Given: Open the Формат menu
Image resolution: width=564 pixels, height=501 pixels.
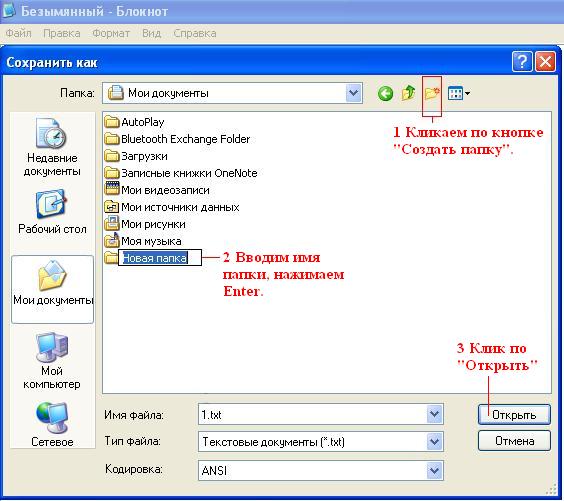Looking at the screenshot, I should [111, 33].
